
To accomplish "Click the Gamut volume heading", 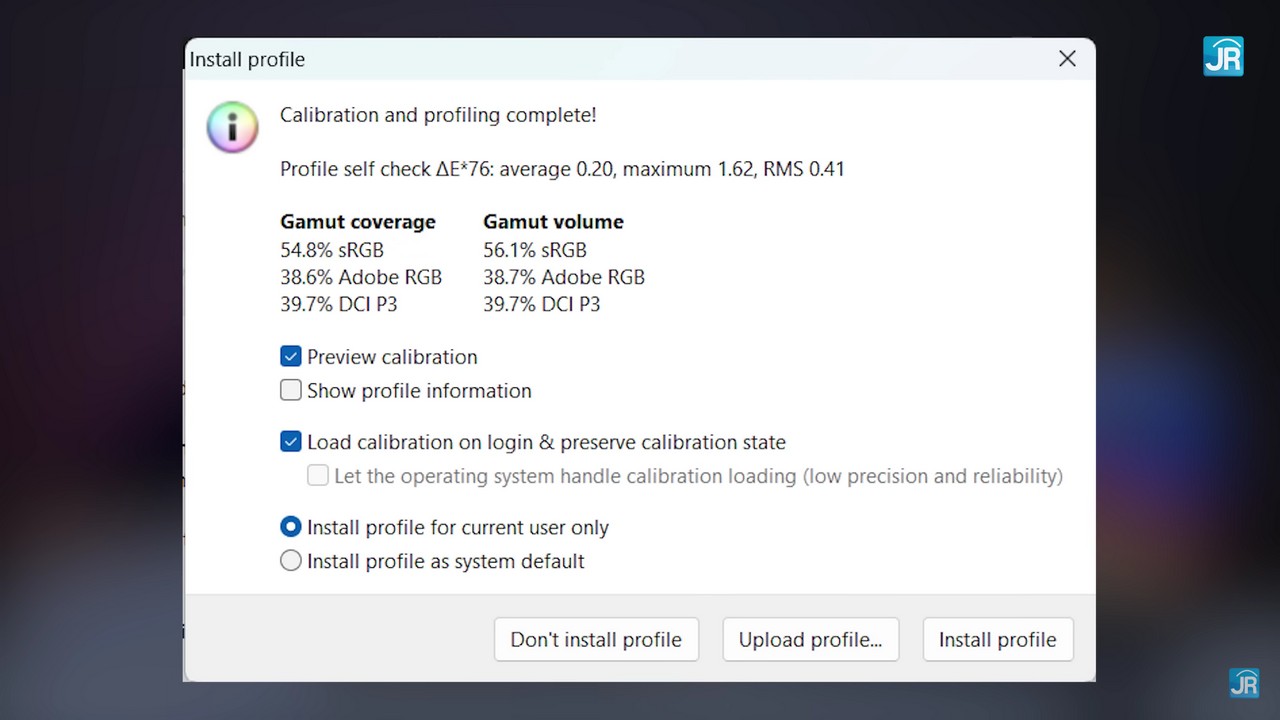I will pyautogui.click(x=553, y=222).
